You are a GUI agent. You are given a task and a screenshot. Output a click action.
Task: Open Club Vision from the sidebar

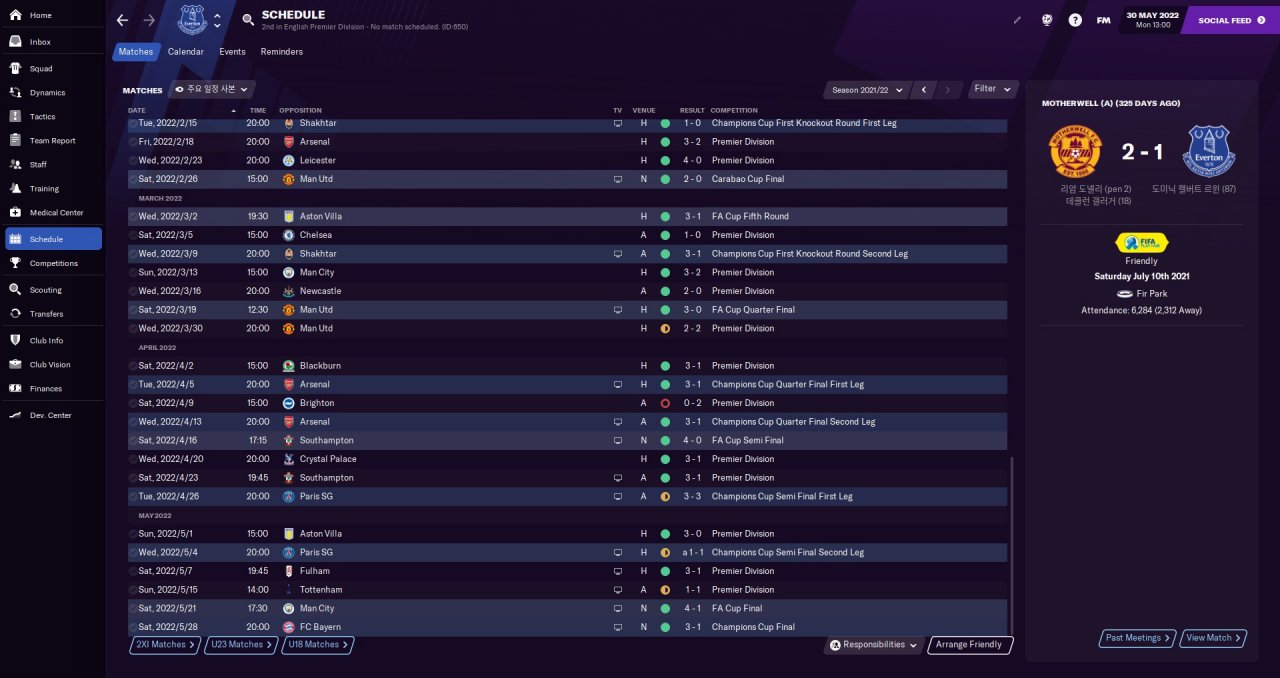[x=53, y=364]
